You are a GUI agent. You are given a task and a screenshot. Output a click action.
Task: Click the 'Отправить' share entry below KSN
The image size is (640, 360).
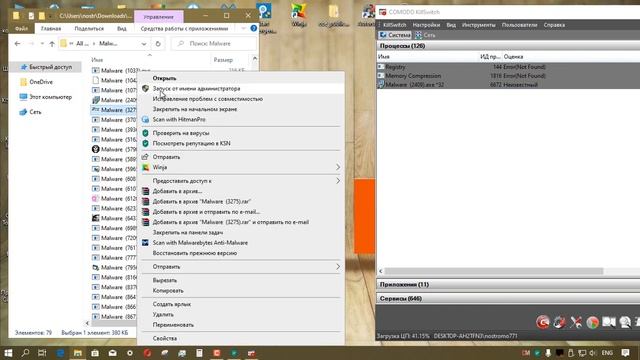166,157
